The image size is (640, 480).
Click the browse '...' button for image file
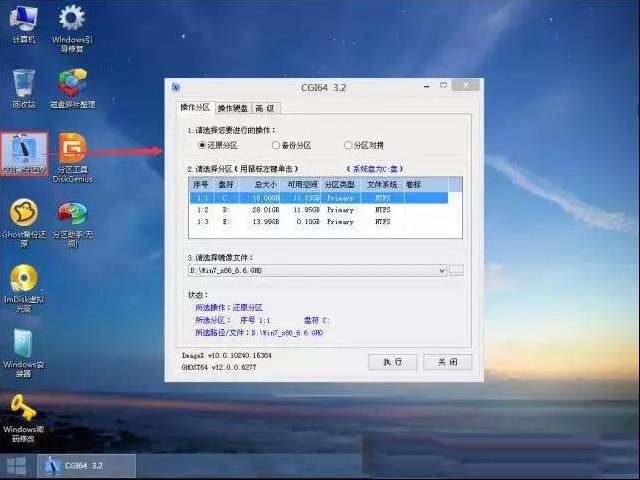(456, 271)
